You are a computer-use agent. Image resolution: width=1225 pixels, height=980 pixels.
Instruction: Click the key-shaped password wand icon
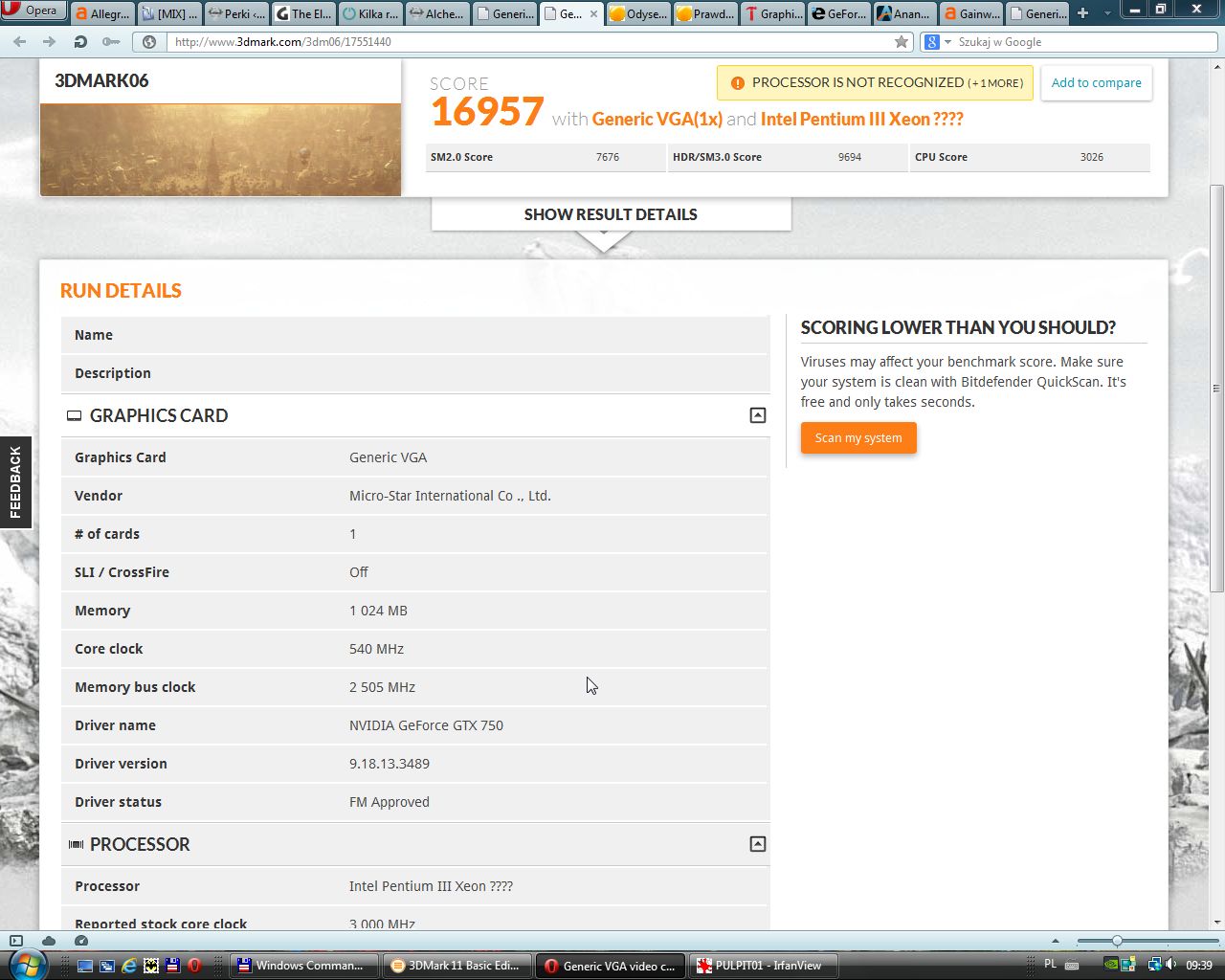click(111, 42)
